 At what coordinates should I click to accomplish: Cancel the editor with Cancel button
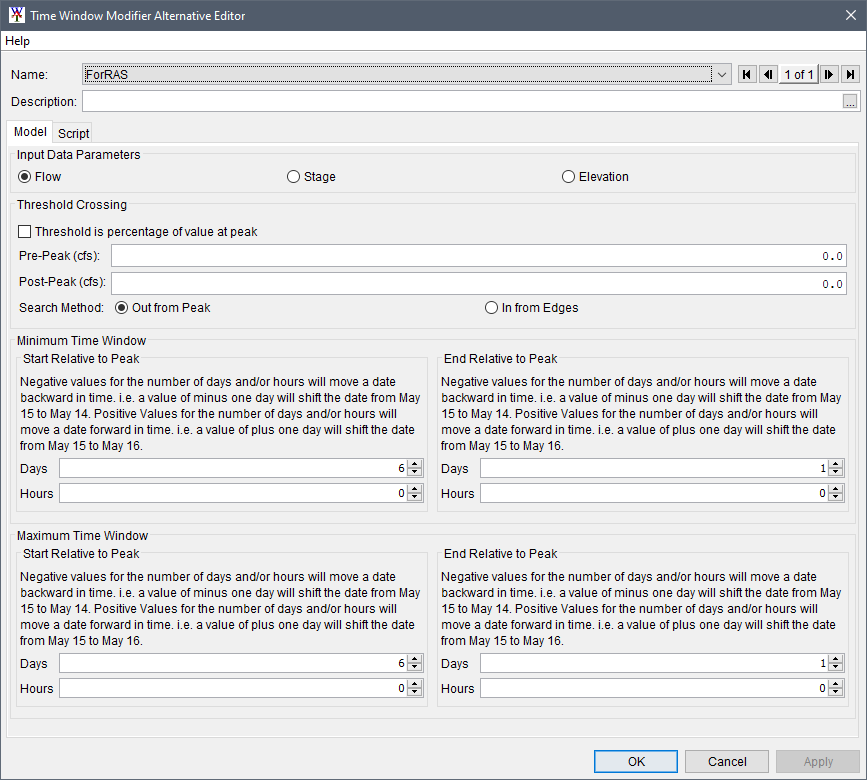point(726,761)
